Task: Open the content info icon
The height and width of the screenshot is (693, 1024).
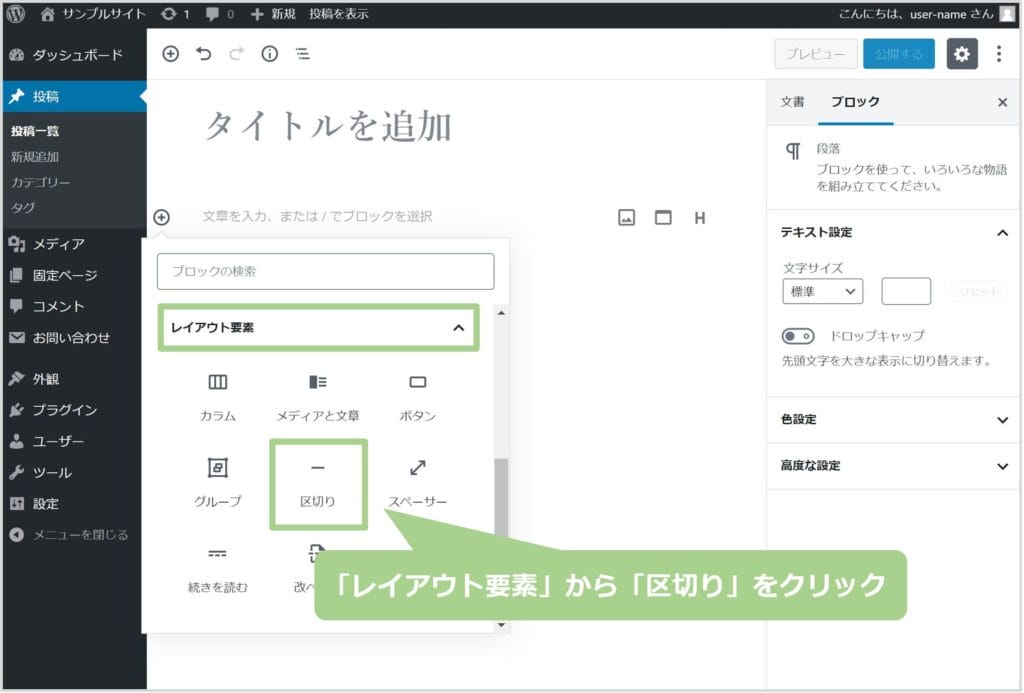Action: pos(269,54)
